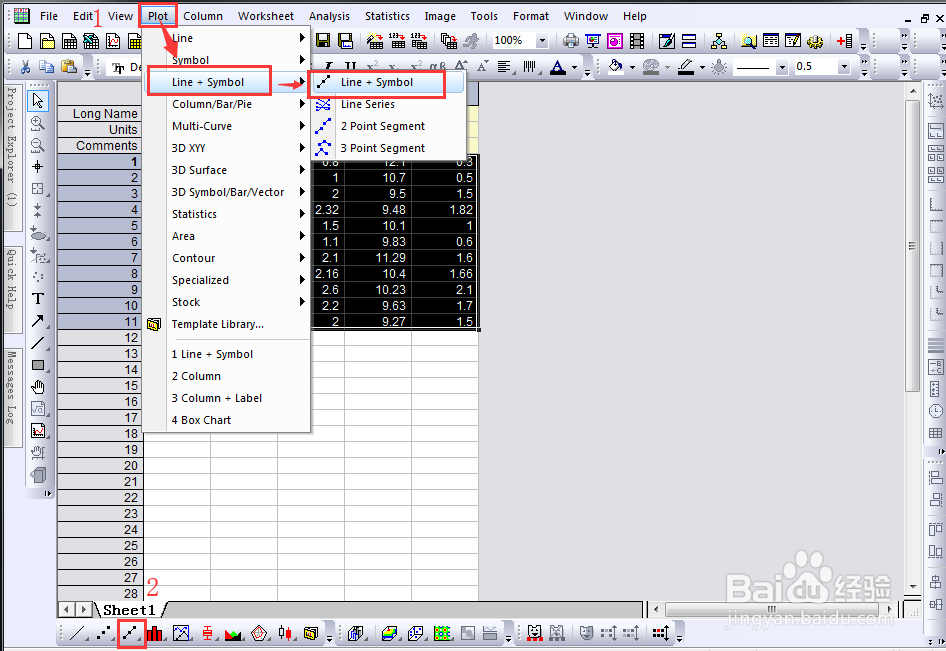Screen dimensions: 946x651
Task: Click the Scatter plot icon in bottom toolbar
Action: point(104,633)
